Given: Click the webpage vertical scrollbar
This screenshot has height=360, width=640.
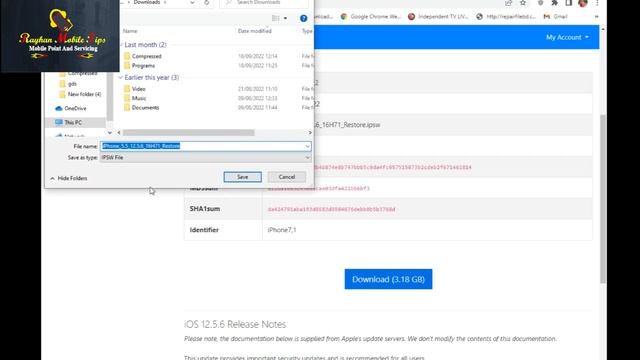Looking at the screenshot, I should (603, 199).
